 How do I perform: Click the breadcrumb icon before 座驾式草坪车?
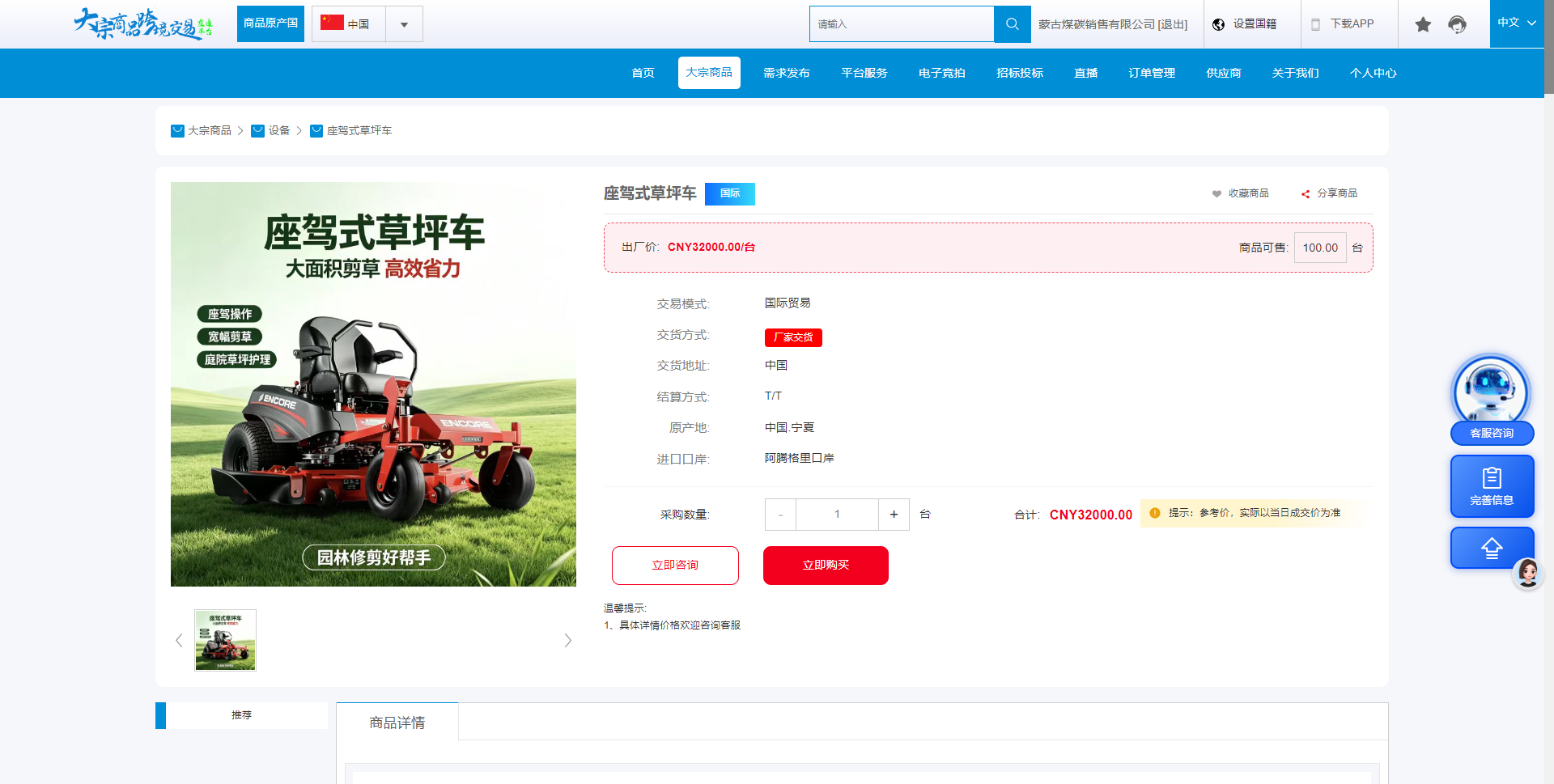tap(316, 130)
